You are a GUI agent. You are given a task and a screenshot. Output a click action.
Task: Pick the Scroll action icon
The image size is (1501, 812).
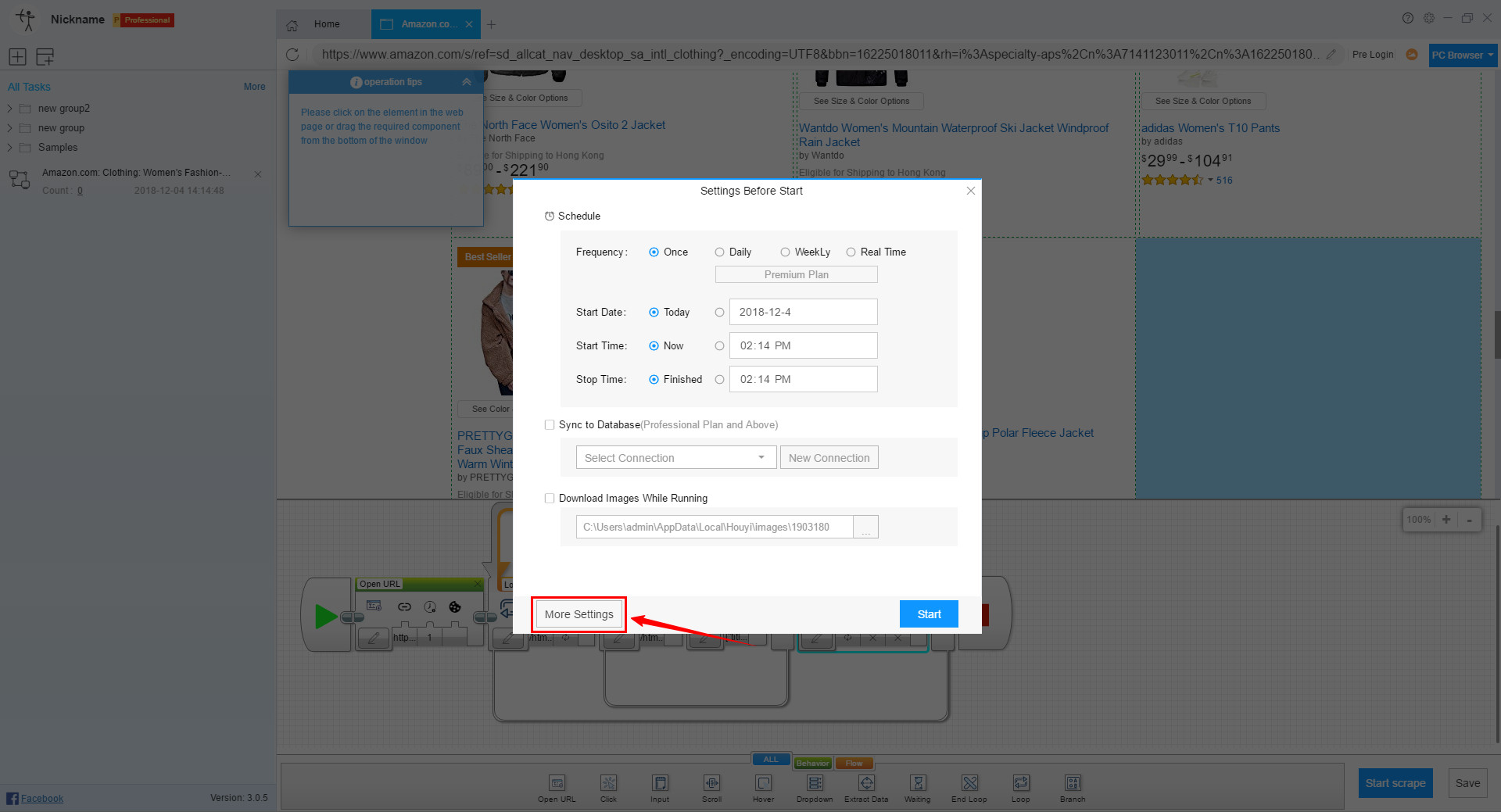[711, 783]
